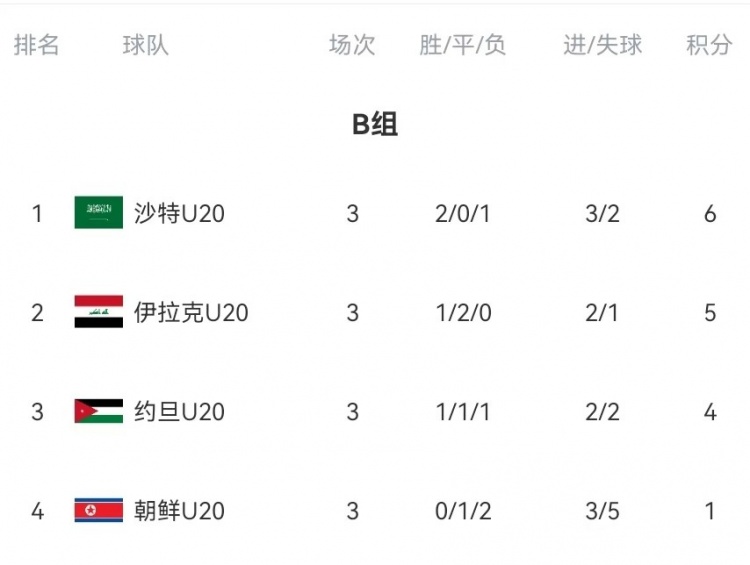Click the Jordan flag icon
Image resolution: width=750 pixels, height=565 pixels.
point(98,411)
